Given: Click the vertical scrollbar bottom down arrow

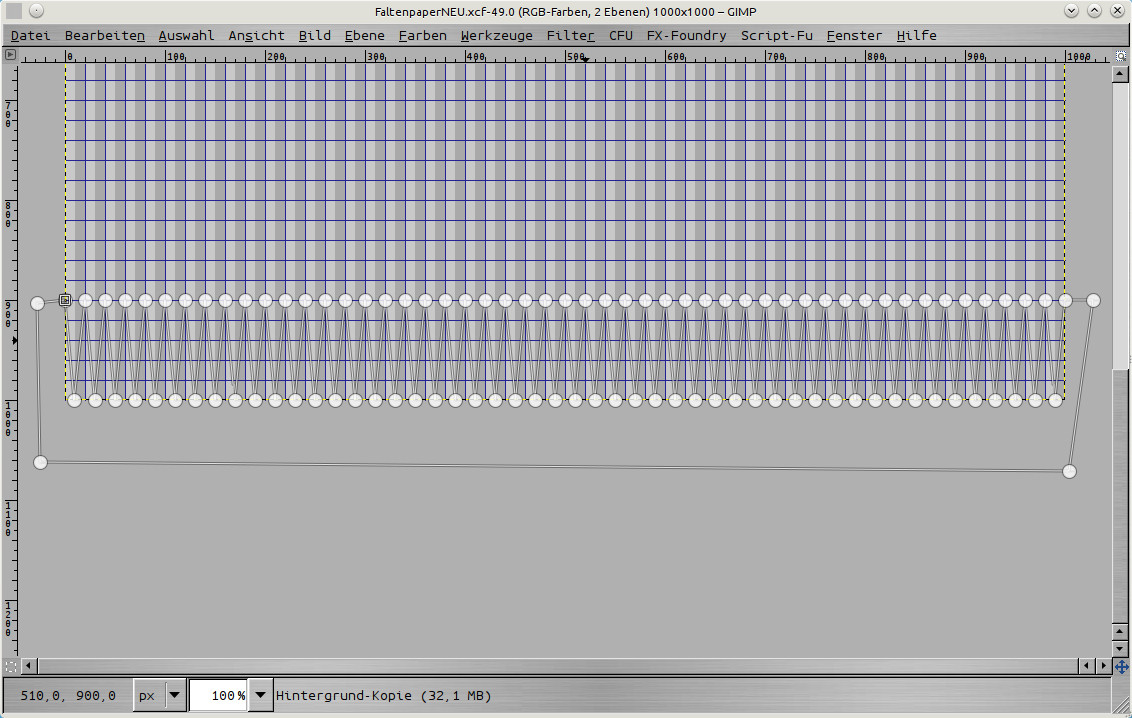Looking at the screenshot, I should (x=1121, y=649).
